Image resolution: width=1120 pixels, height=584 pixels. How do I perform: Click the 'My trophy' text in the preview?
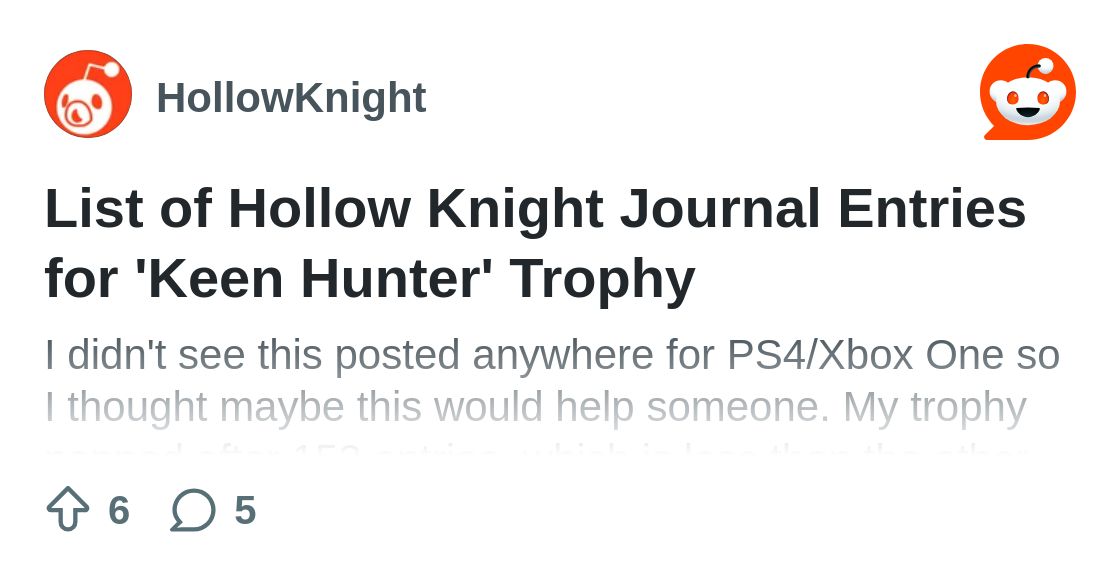(x=934, y=407)
